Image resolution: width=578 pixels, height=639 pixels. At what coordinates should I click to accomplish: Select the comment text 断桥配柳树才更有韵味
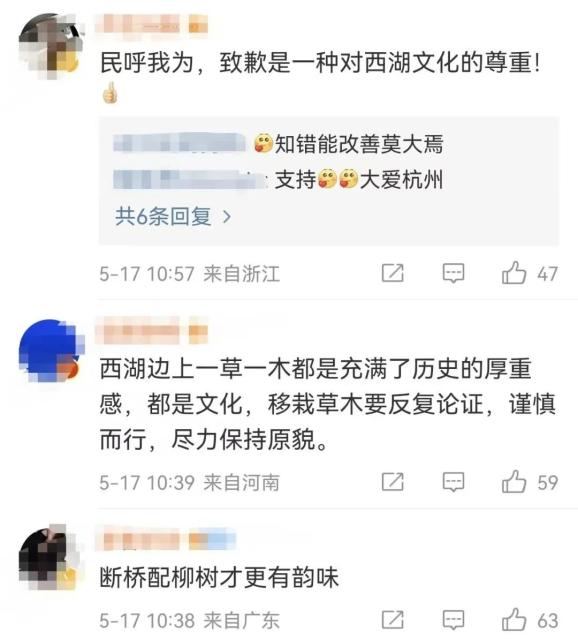tap(219, 577)
